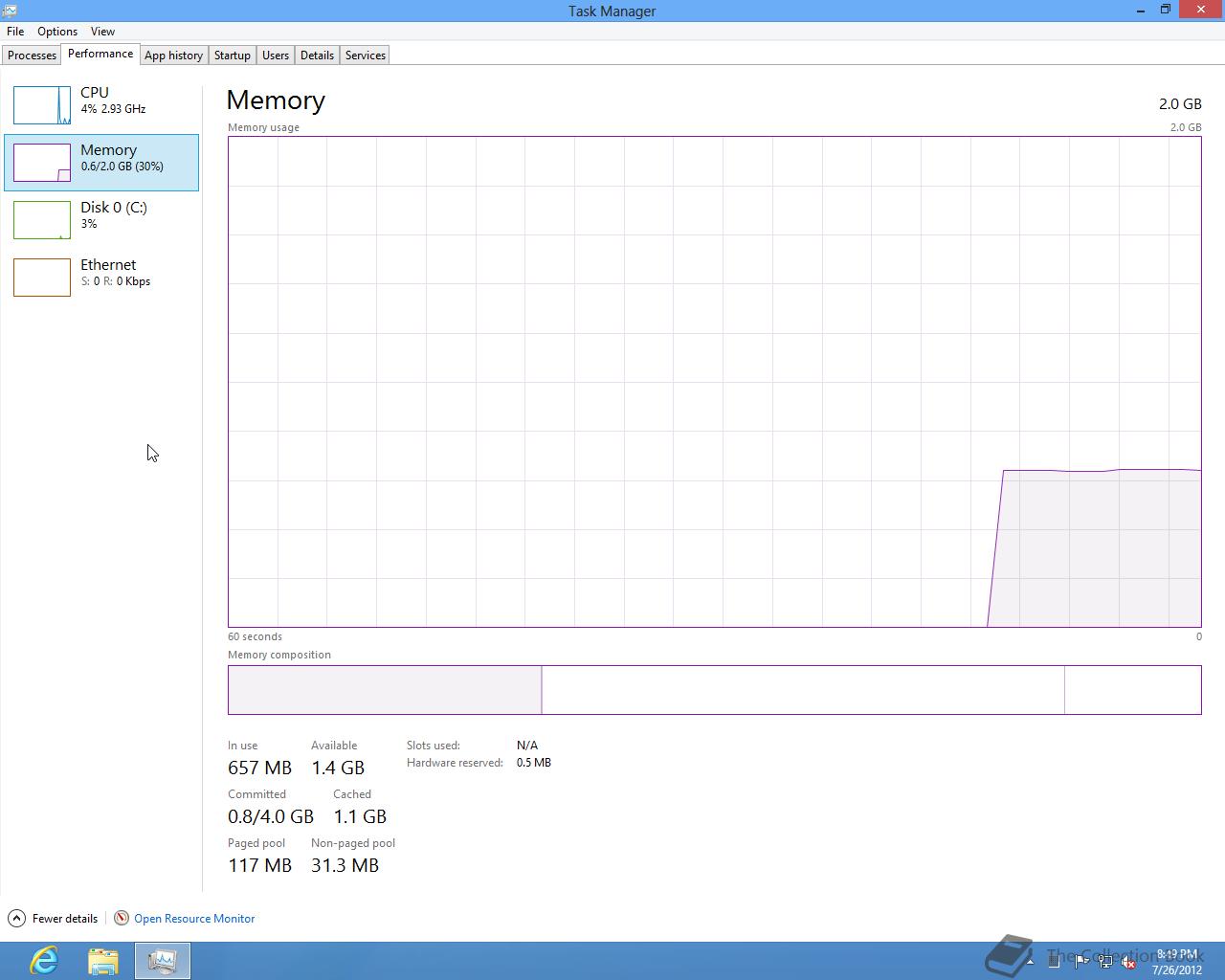Click the Cached 1.1 GB value

pyautogui.click(x=360, y=816)
